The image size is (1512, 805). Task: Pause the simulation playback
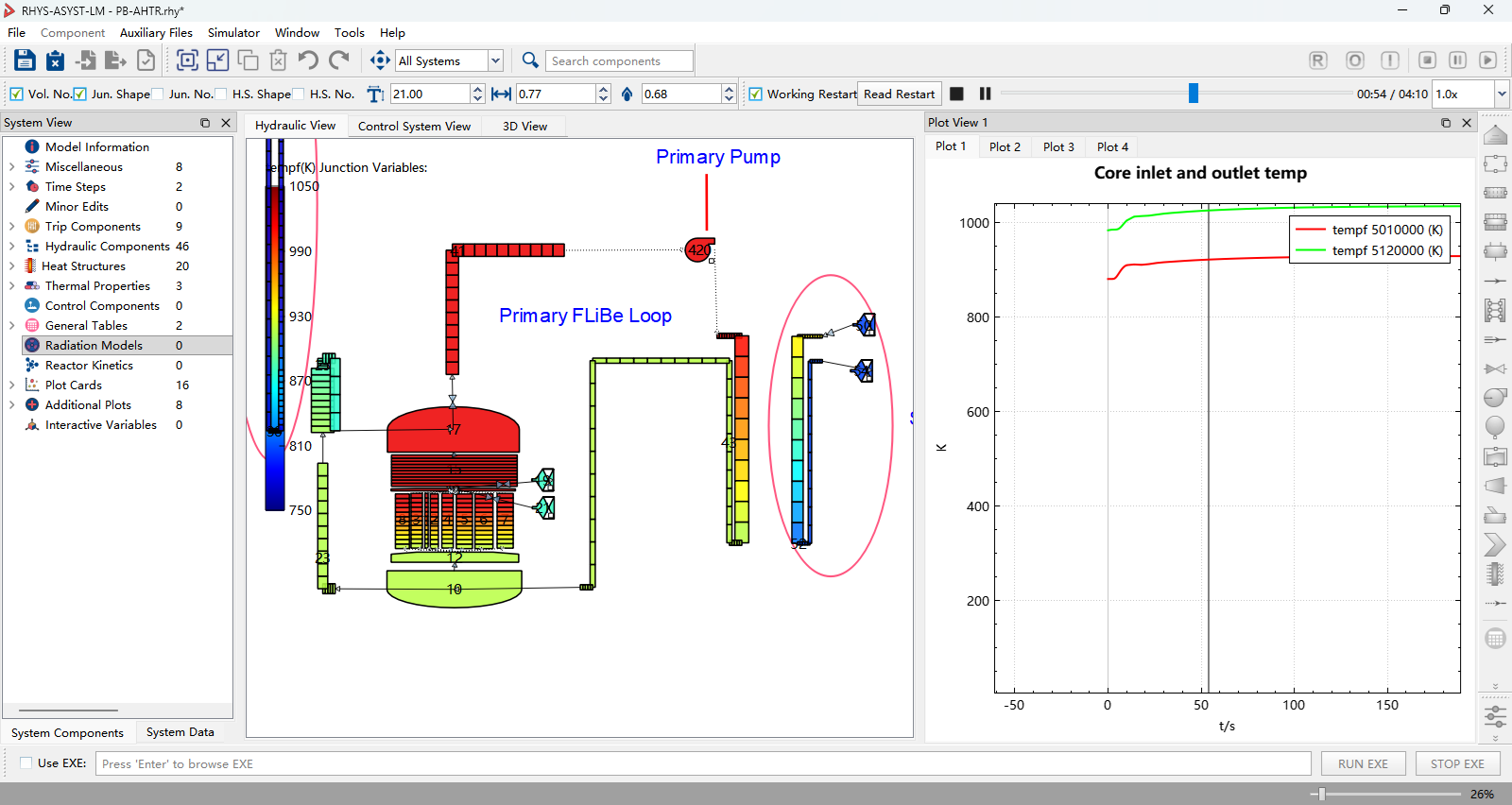985,94
